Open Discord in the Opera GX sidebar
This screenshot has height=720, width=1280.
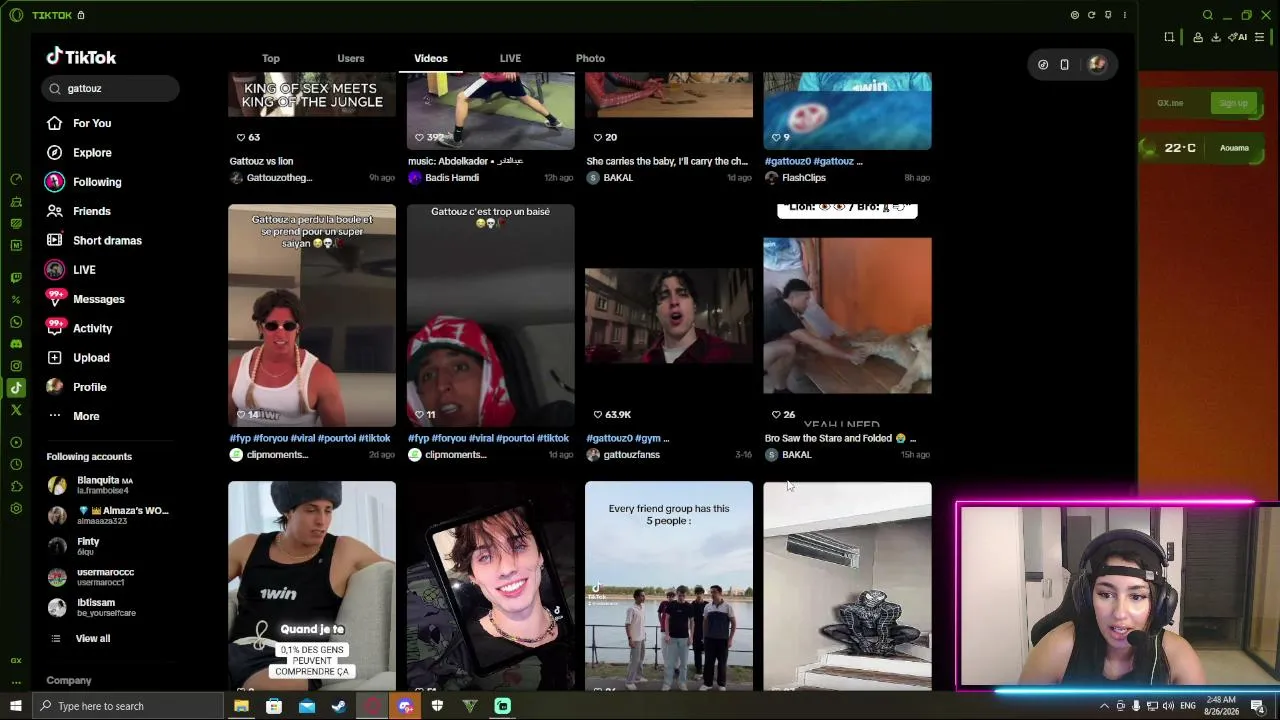point(16,344)
